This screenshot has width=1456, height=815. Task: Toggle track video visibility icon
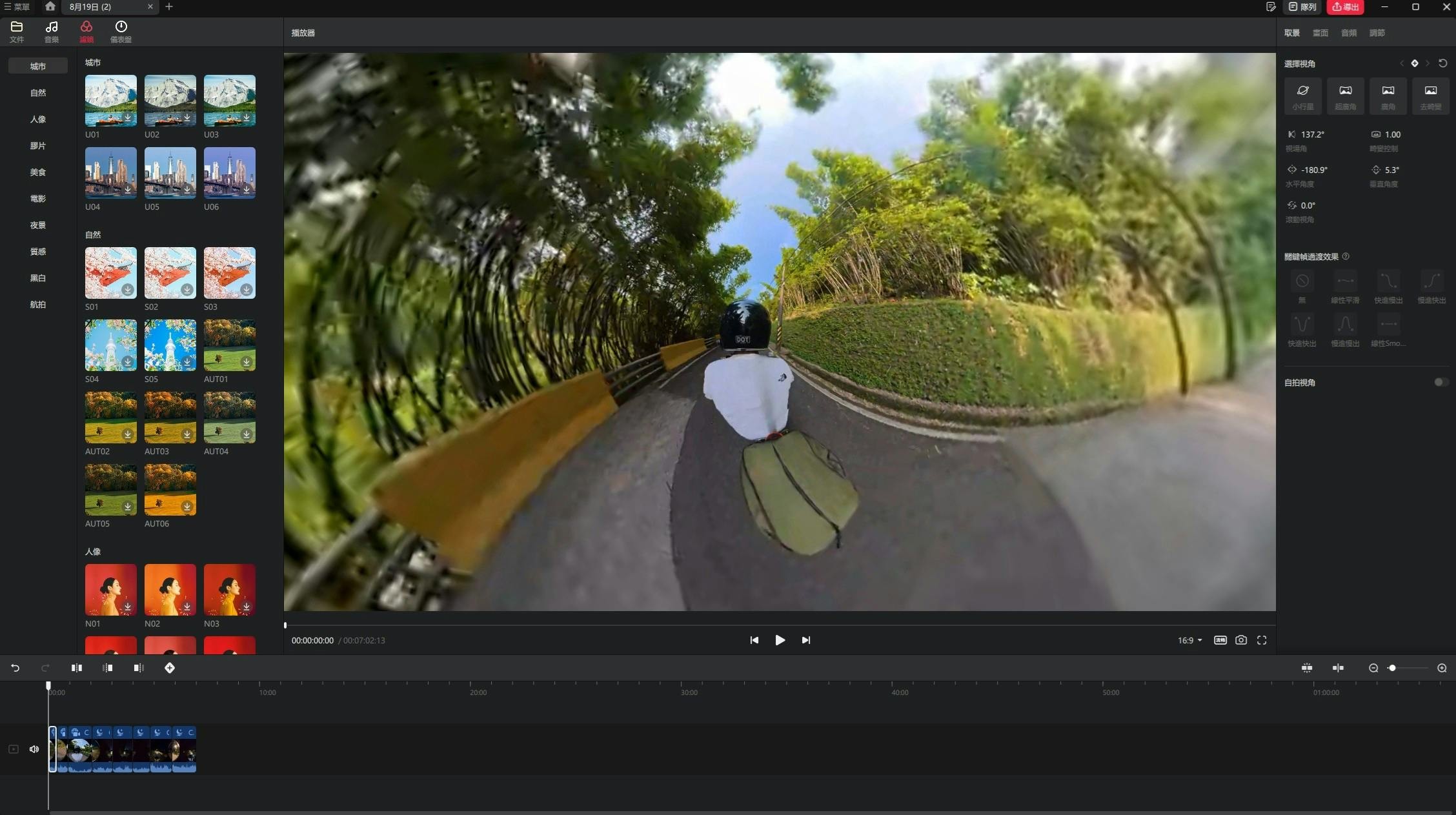14,749
